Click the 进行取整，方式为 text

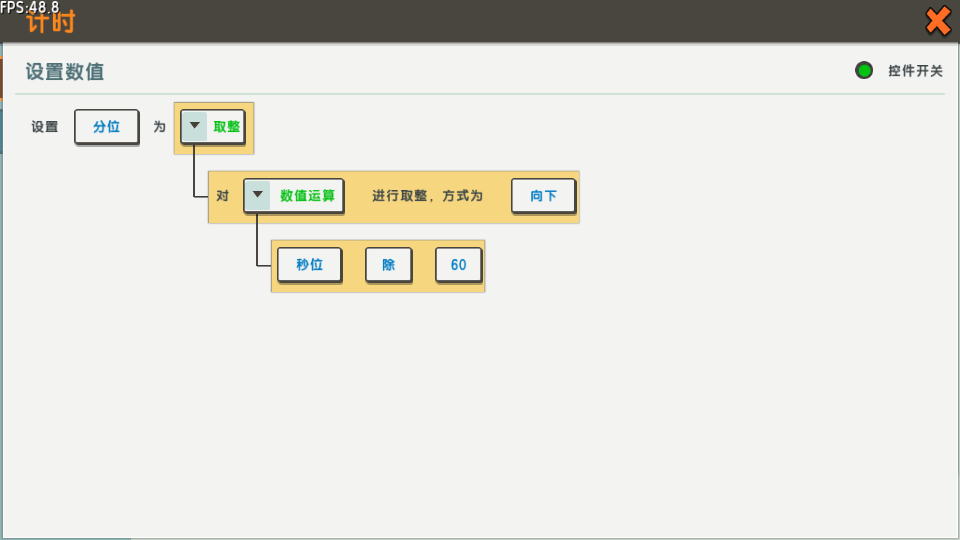[x=427, y=196]
